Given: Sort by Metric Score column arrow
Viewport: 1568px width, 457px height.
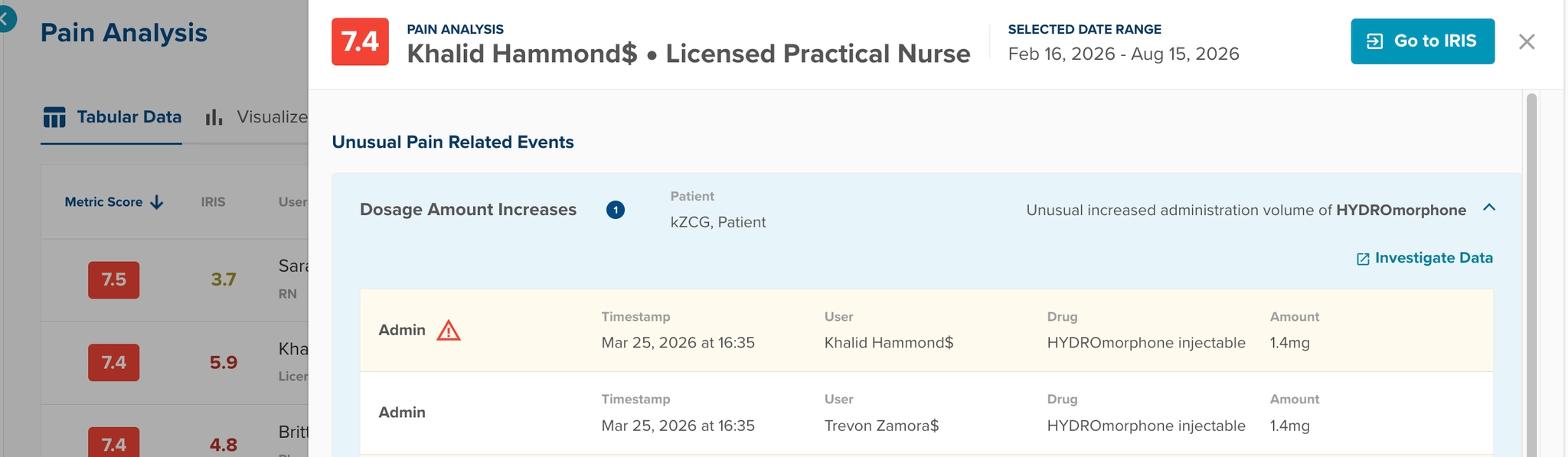Looking at the screenshot, I should [157, 202].
